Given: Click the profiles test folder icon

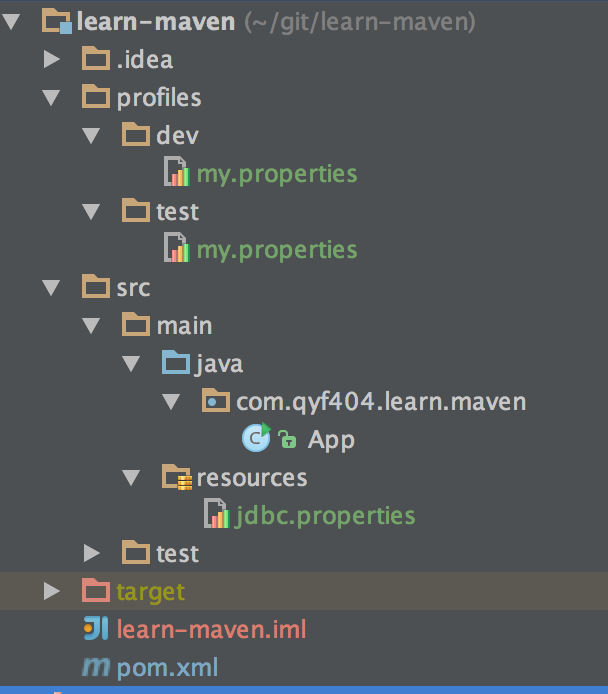Looking at the screenshot, I should [x=136, y=211].
